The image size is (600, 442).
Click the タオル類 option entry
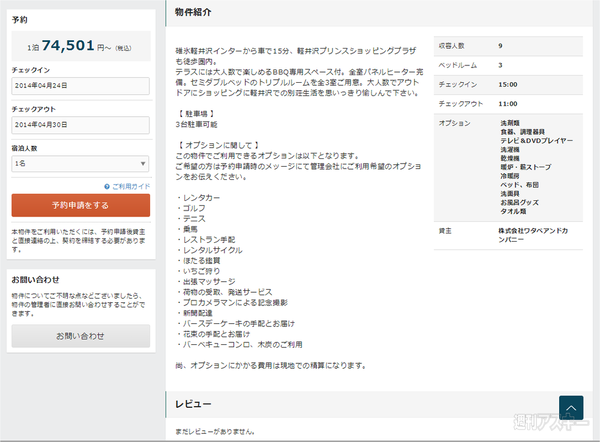(x=514, y=211)
